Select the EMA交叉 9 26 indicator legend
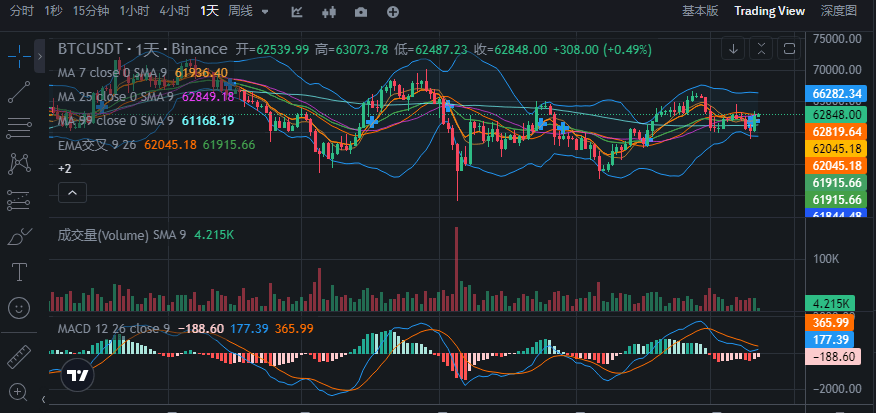Image resolution: width=876 pixels, height=413 pixels. pos(97,145)
